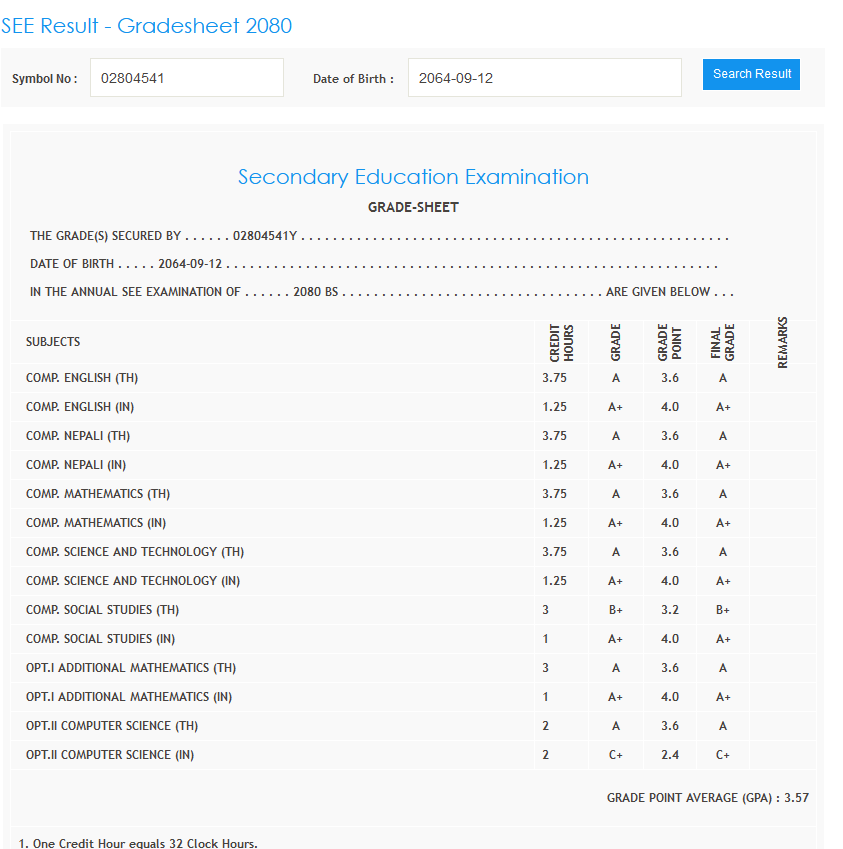Viewport: 843px width, 849px height.
Task: Click the SEE Result - Gradesheet 2080 heading
Action: 147,26
